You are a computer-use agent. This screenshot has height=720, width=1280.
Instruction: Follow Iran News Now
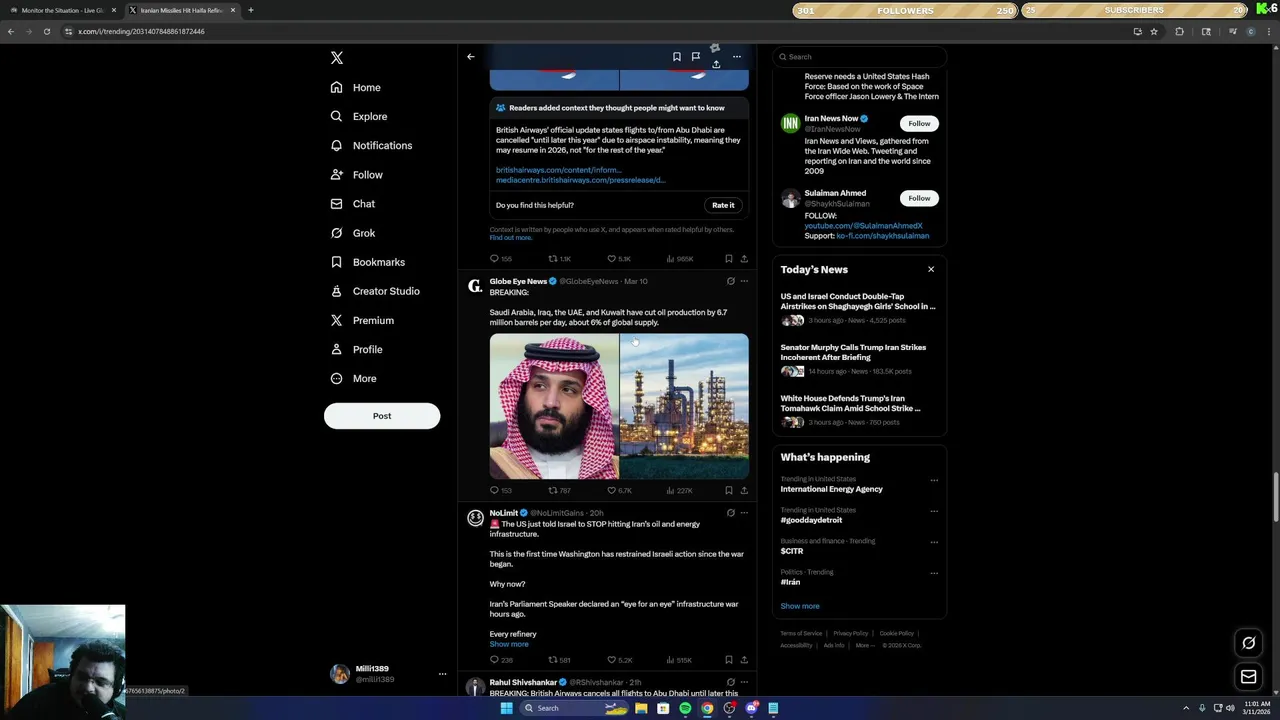click(x=919, y=124)
